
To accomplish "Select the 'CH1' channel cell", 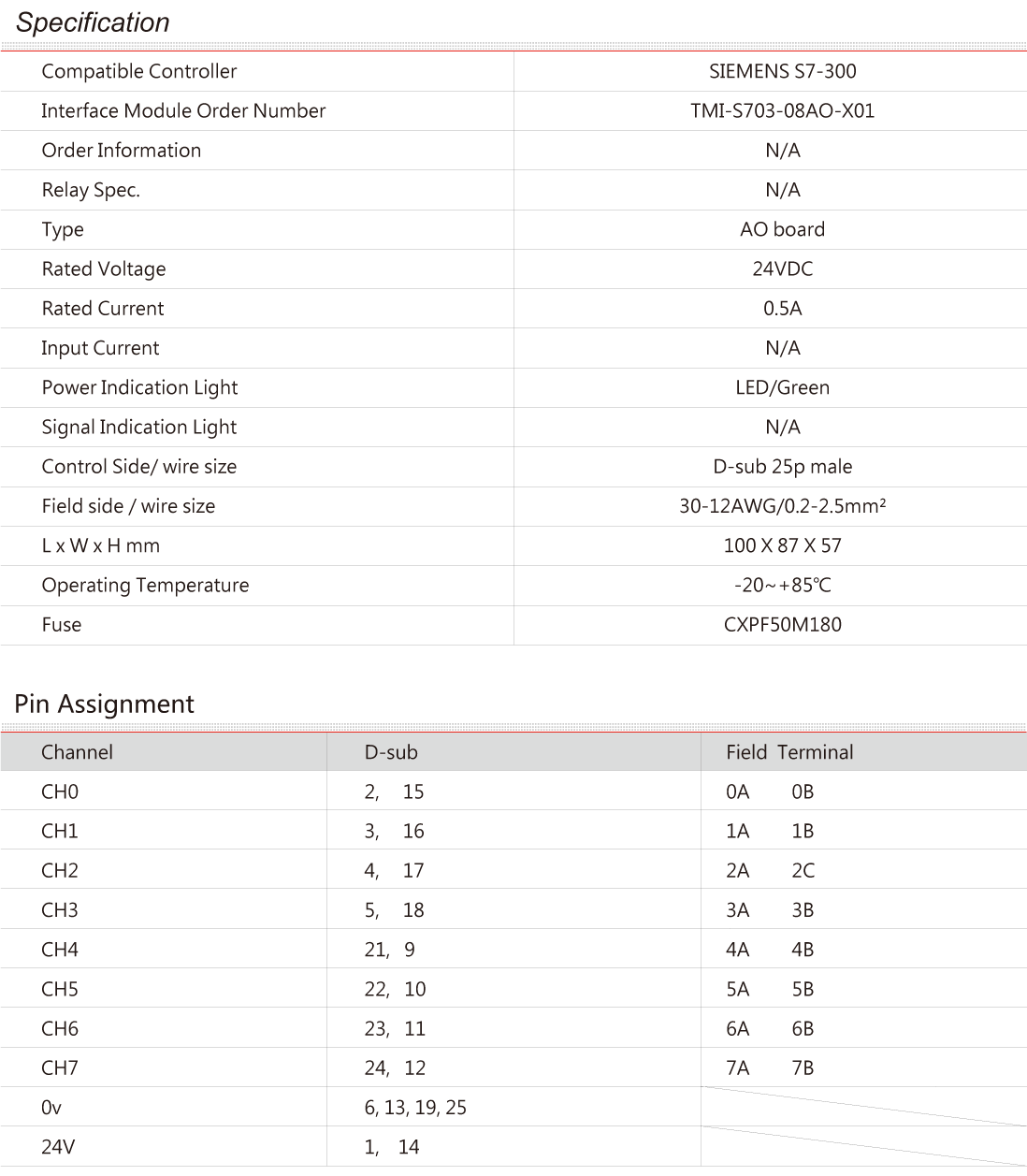I will click(x=60, y=831).
